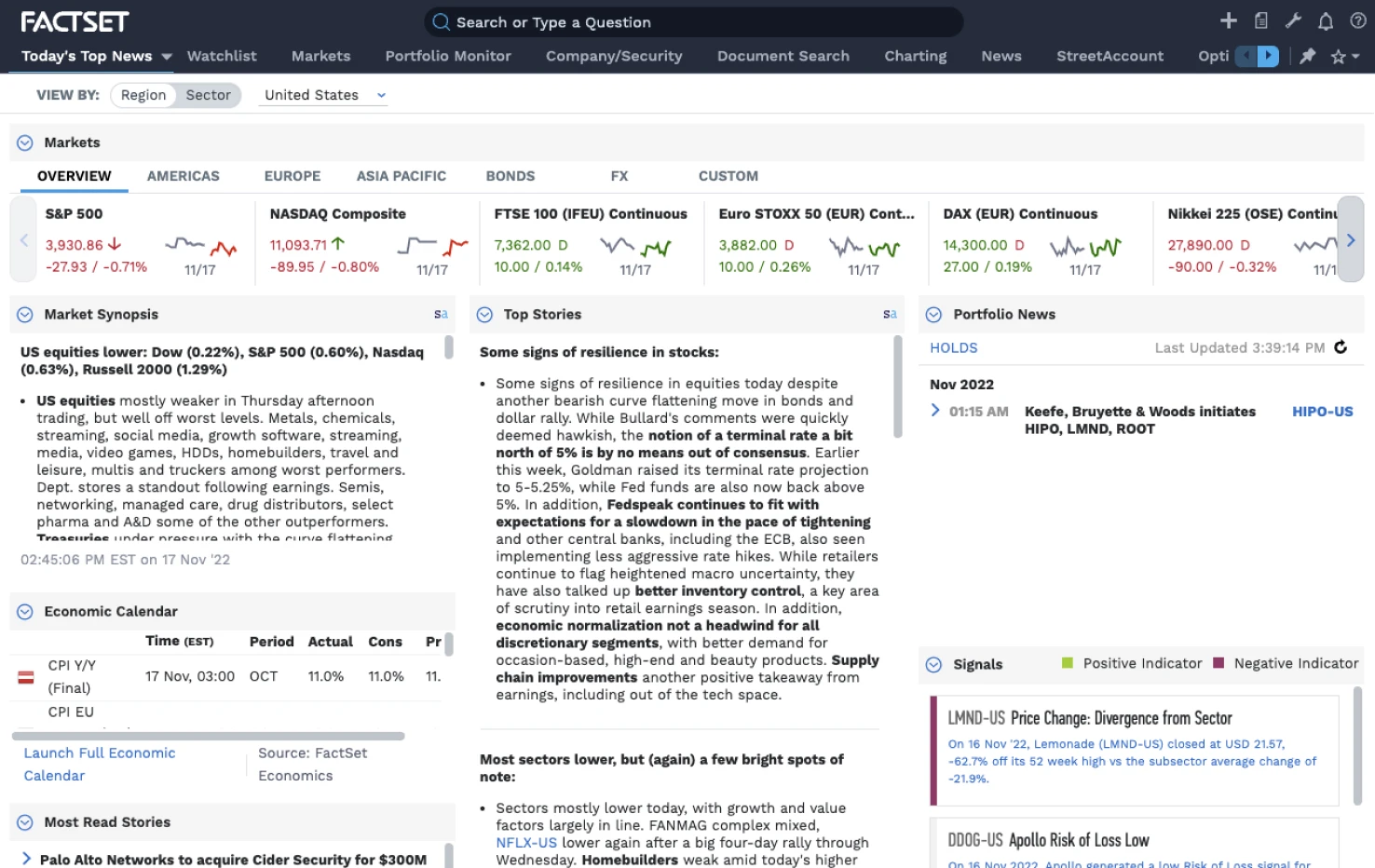Open the Document Search tab
The image size is (1375, 868).
tap(783, 56)
